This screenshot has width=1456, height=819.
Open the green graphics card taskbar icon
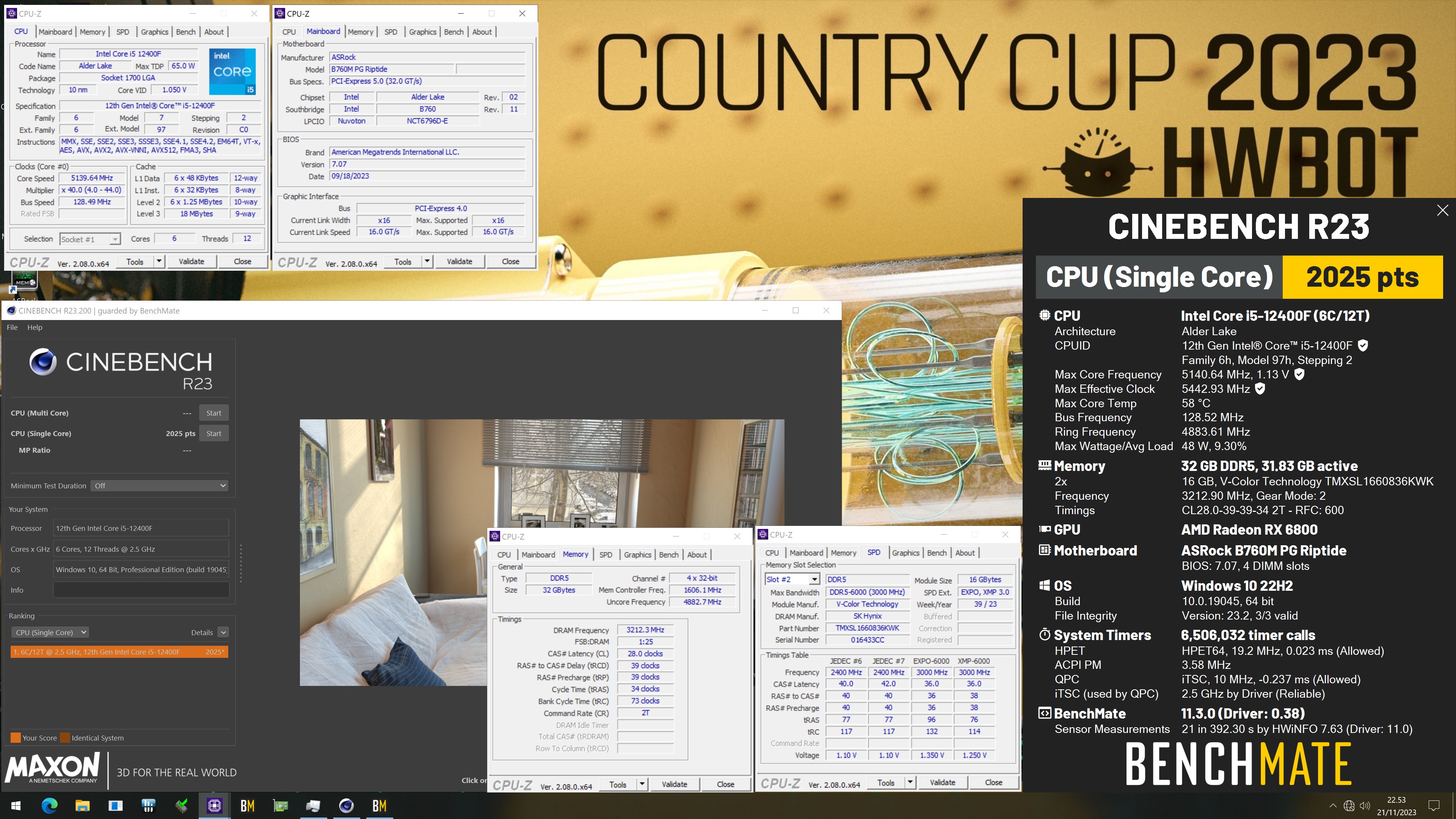pyautogui.click(x=280, y=805)
